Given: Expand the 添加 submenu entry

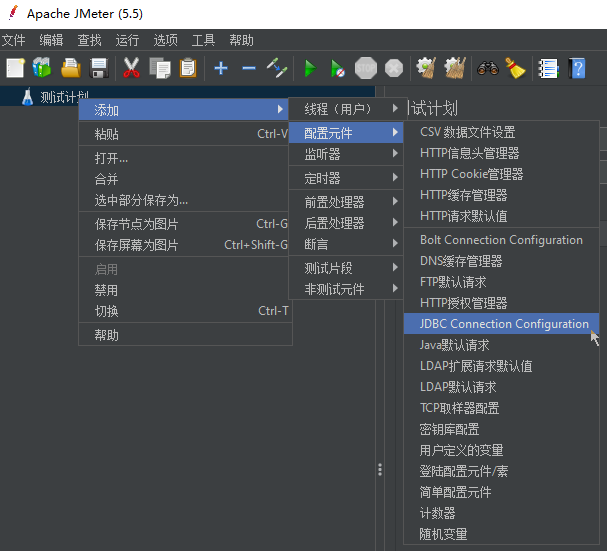Looking at the screenshot, I should (183, 110).
